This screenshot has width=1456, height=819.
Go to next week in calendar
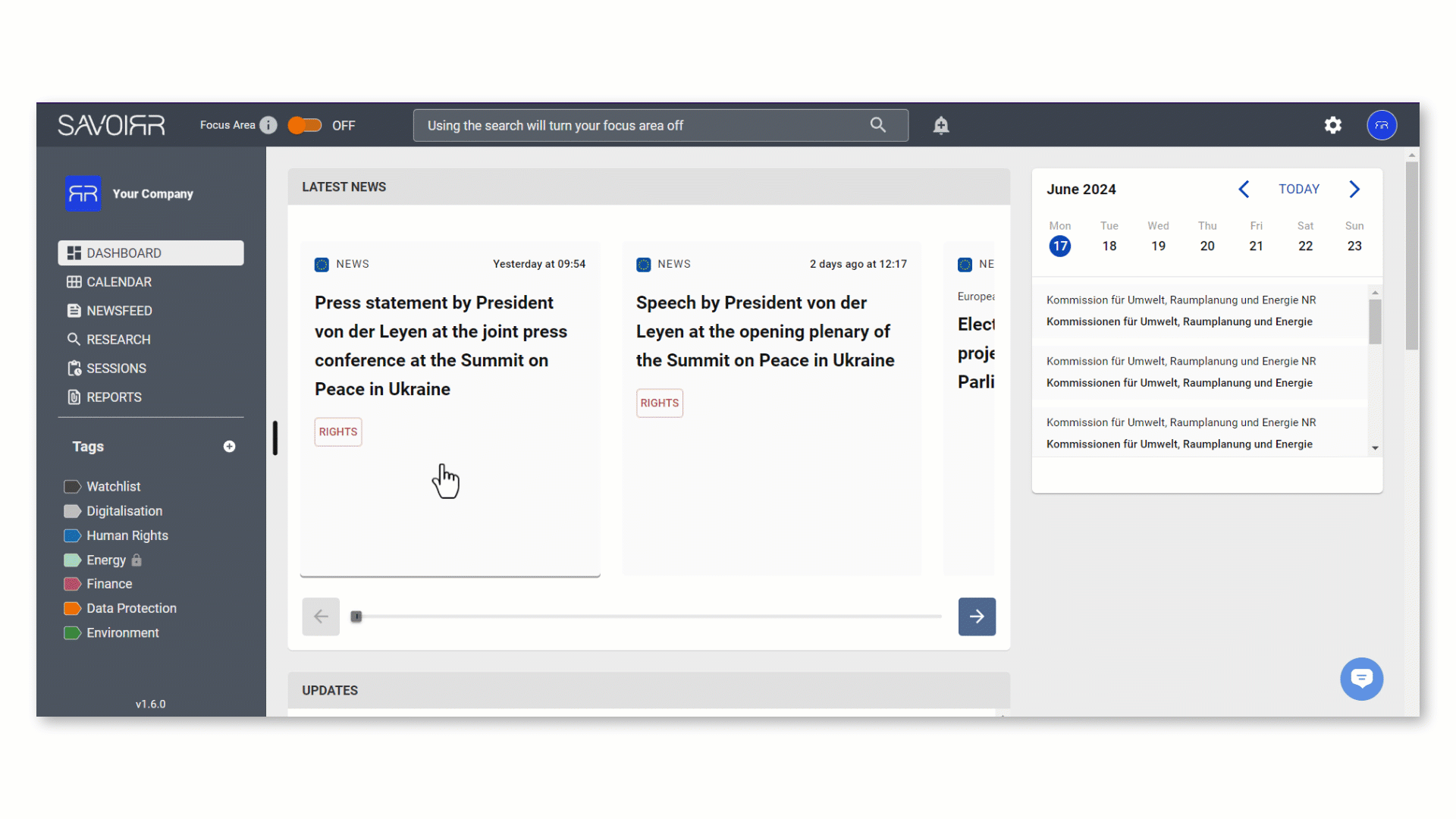tap(1354, 189)
